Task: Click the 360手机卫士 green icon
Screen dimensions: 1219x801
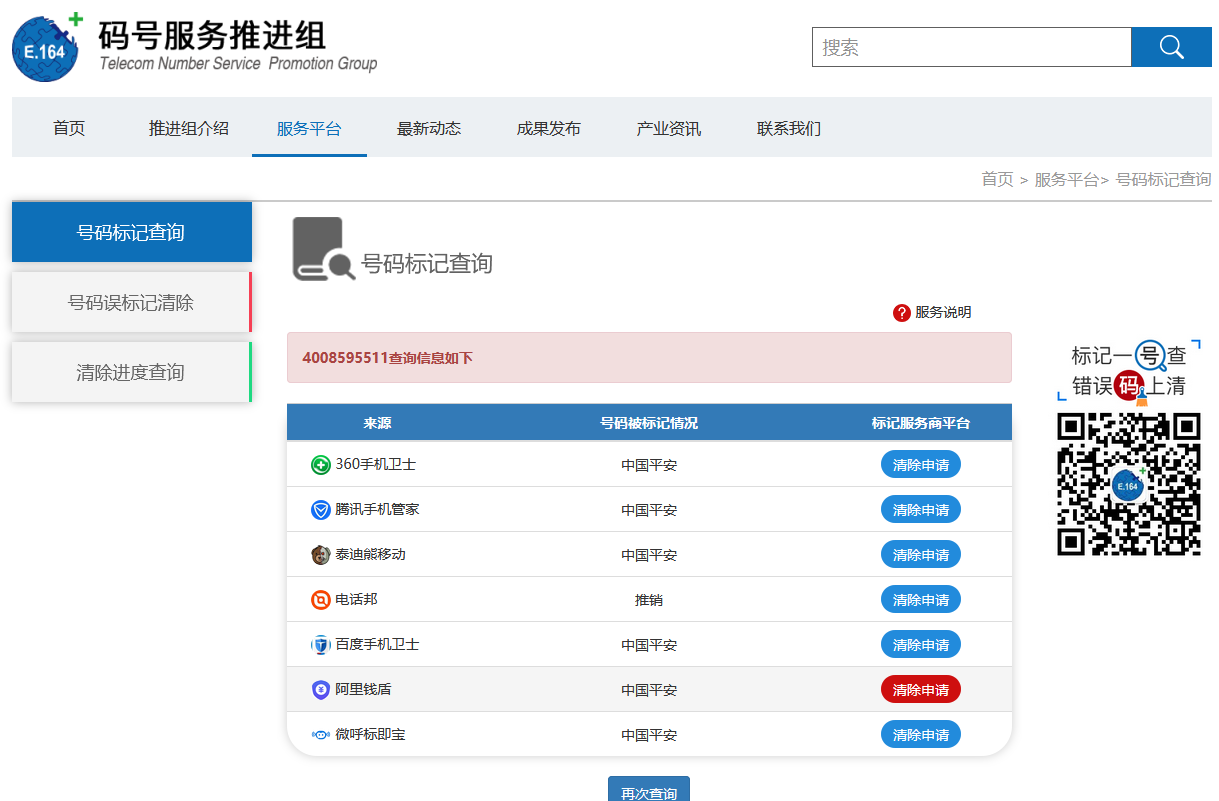Action: point(321,465)
